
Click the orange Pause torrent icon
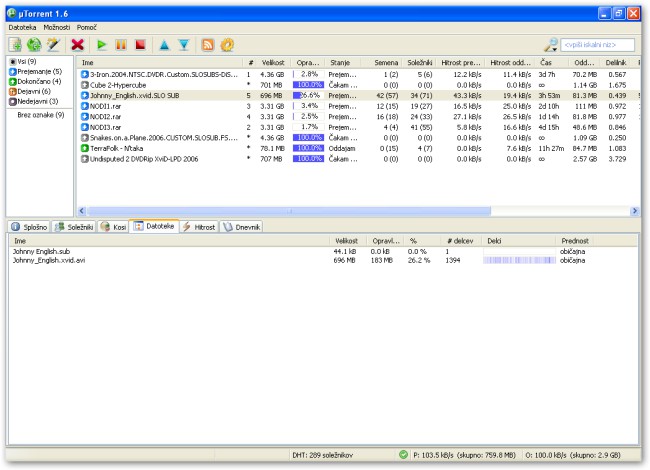tap(121, 44)
